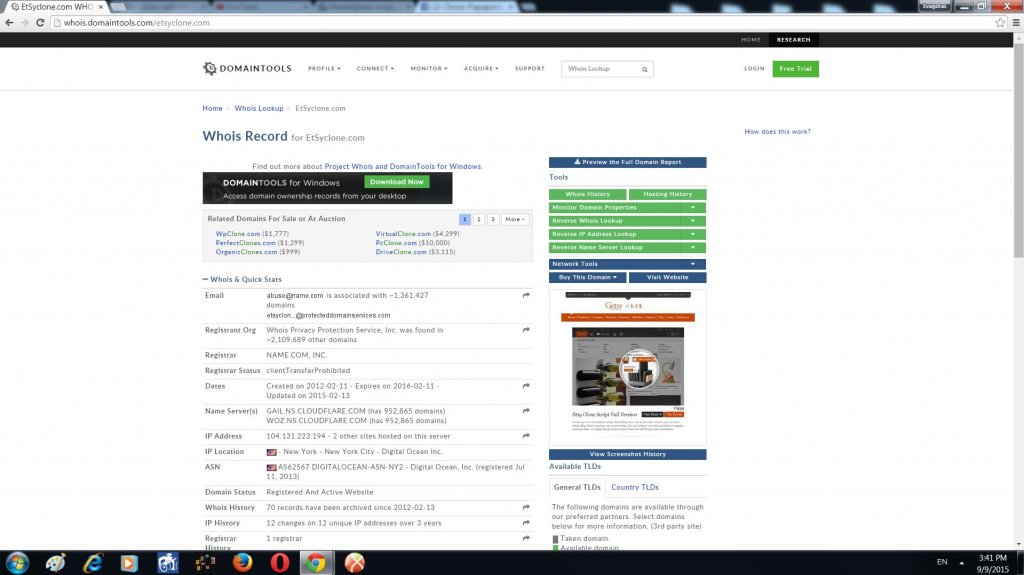Click share arrow in Whois History row
The width and height of the screenshot is (1024, 575).
pos(526,507)
